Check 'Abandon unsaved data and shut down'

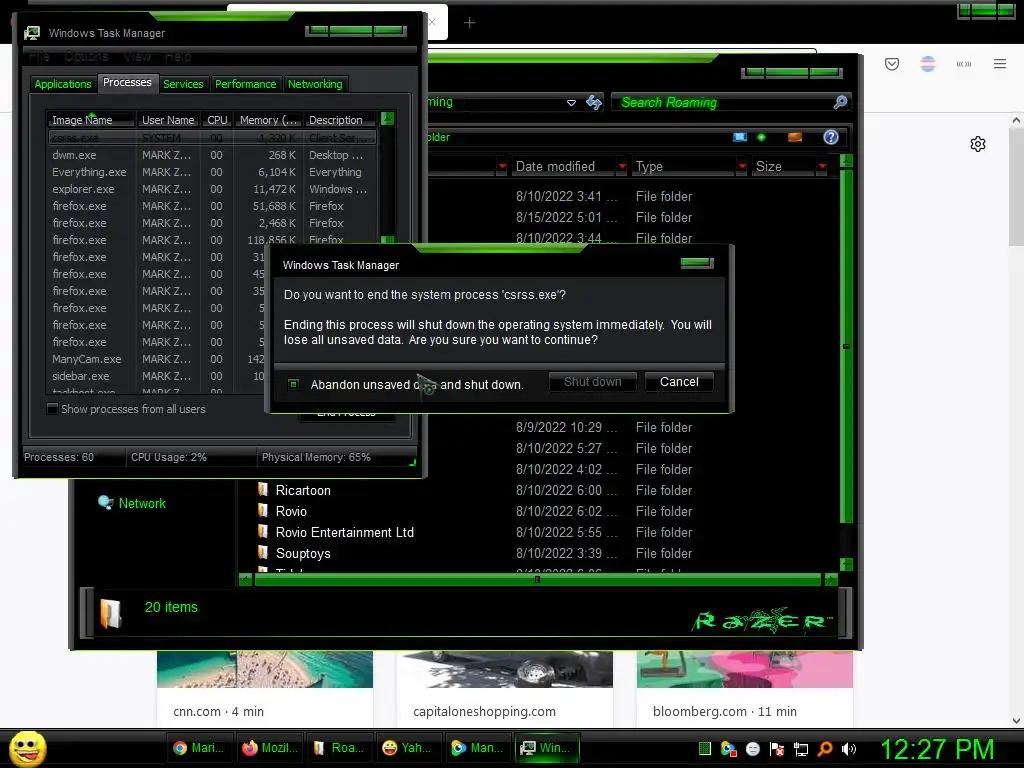(293, 384)
